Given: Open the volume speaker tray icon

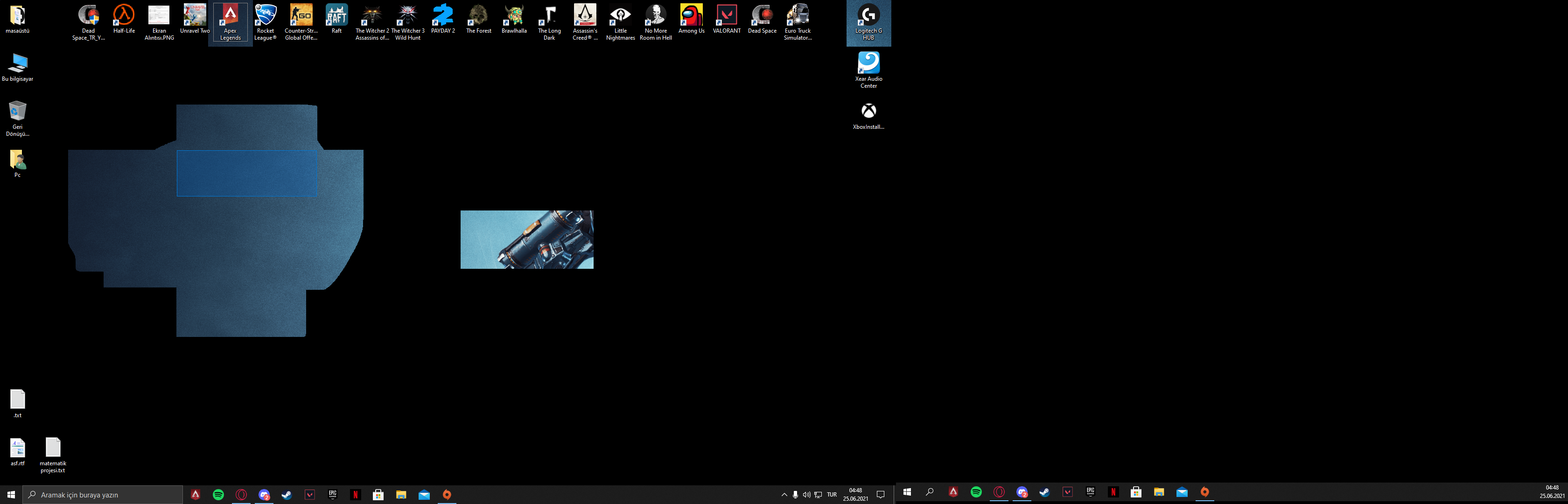Looking at the screenshot, I should tap(806, 495).
